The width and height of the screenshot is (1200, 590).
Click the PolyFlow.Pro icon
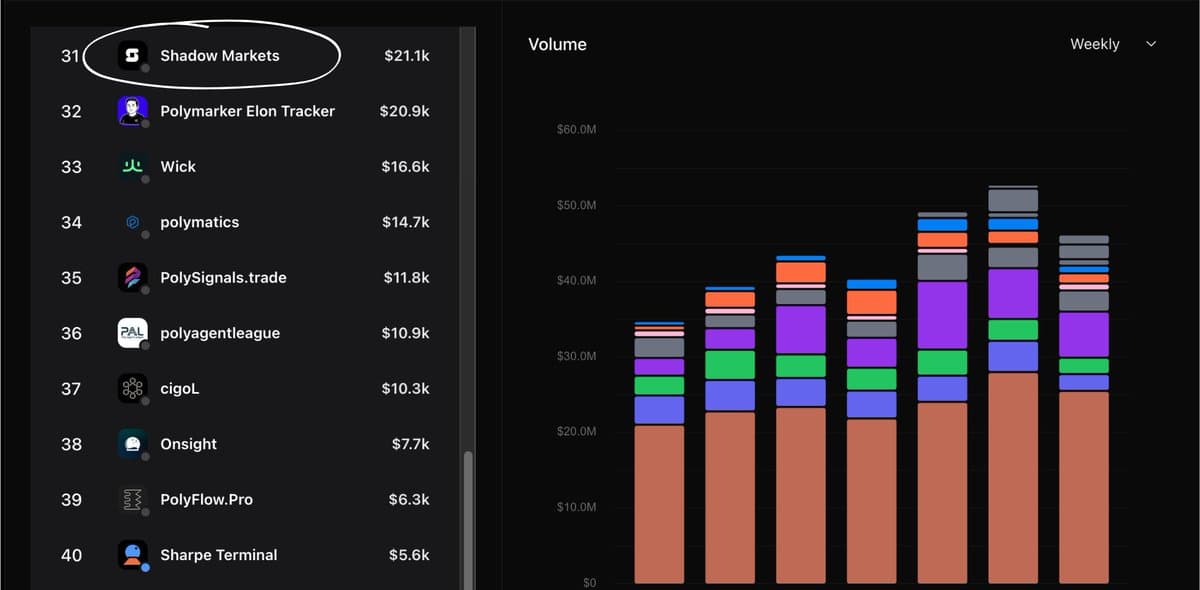[133, 500]
